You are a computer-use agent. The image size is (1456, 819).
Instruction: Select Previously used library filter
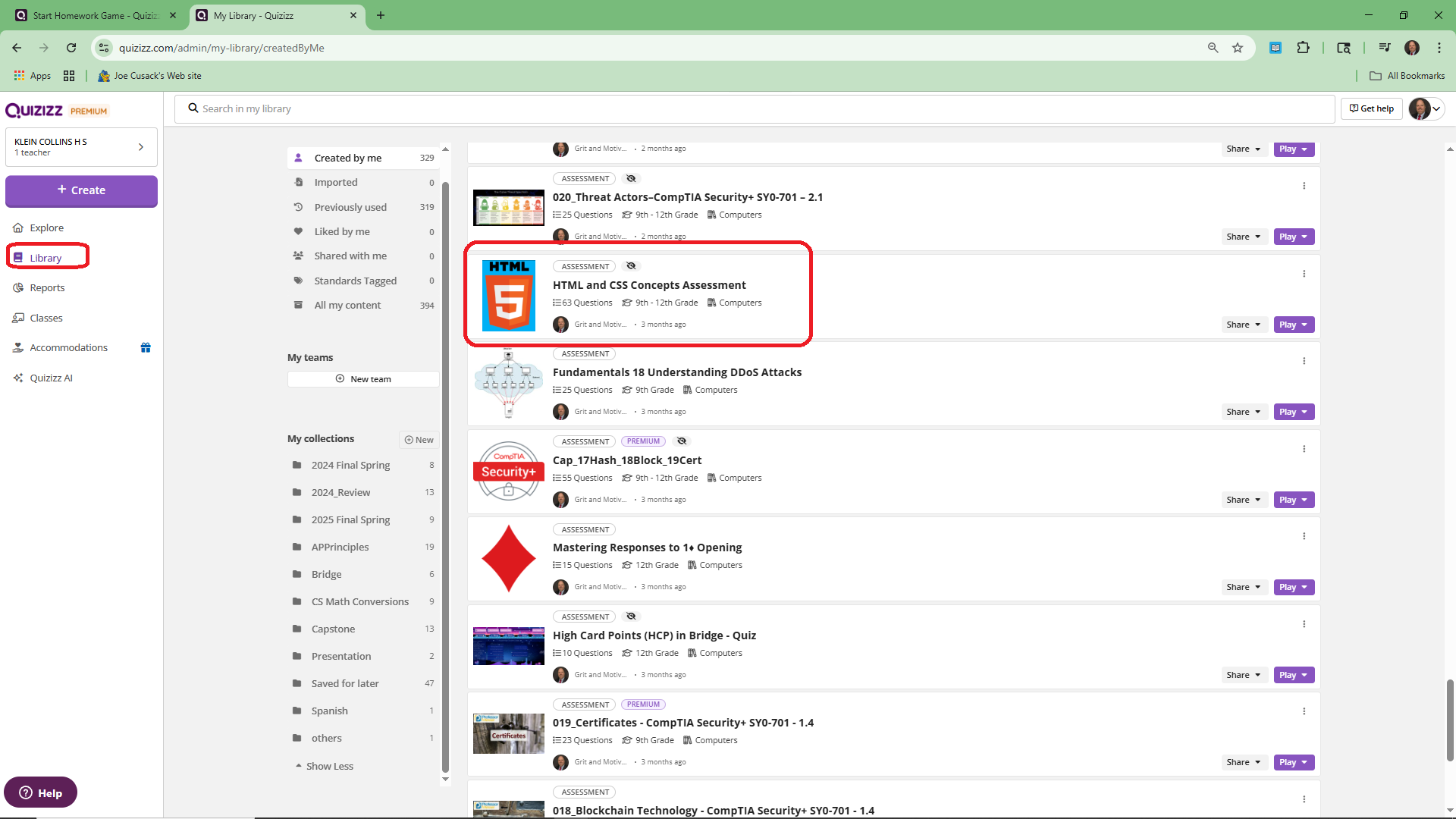[x=350, y=207]
